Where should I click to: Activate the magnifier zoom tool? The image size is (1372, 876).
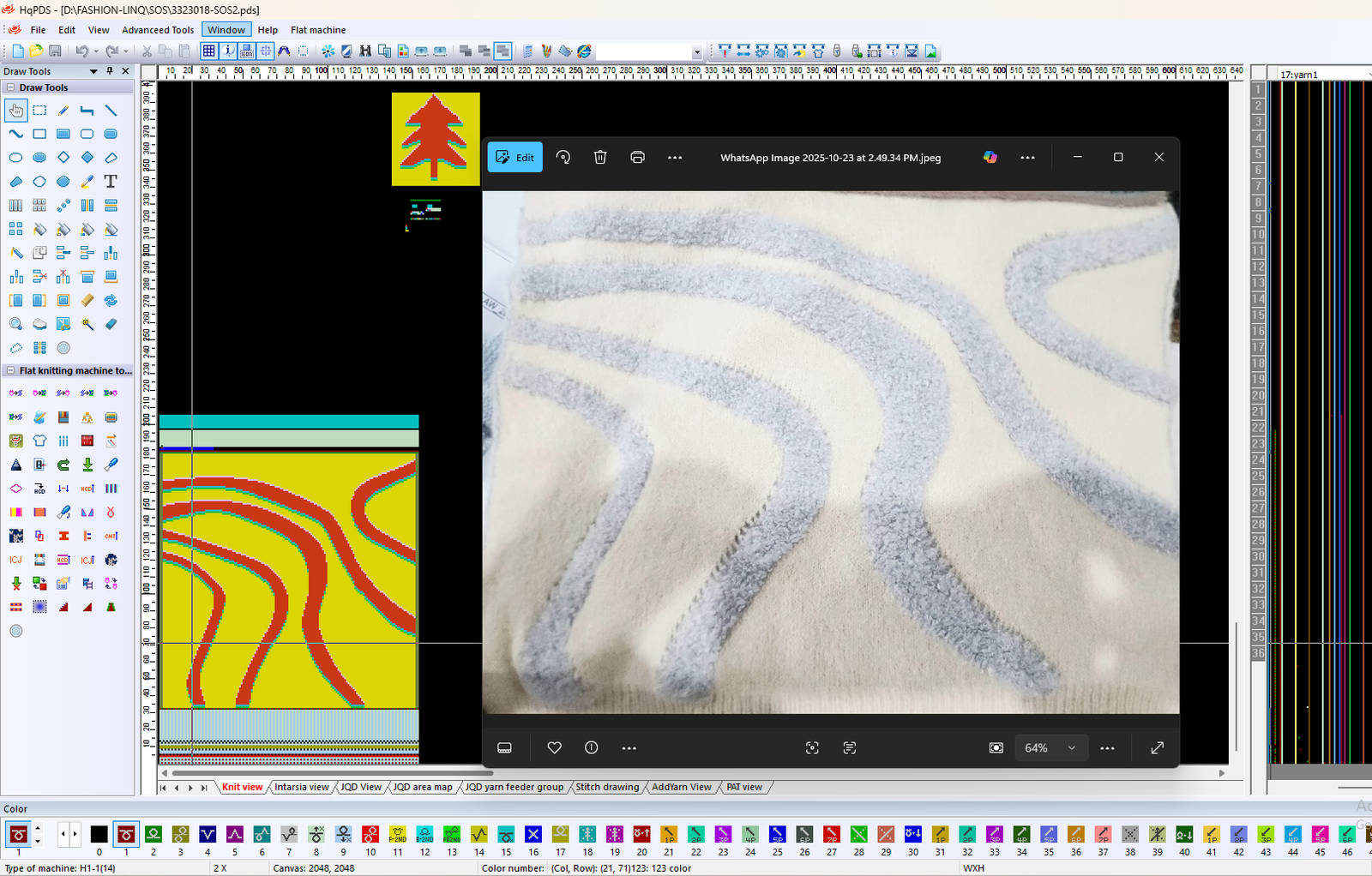pyautogui.click(x=15, y=324)
